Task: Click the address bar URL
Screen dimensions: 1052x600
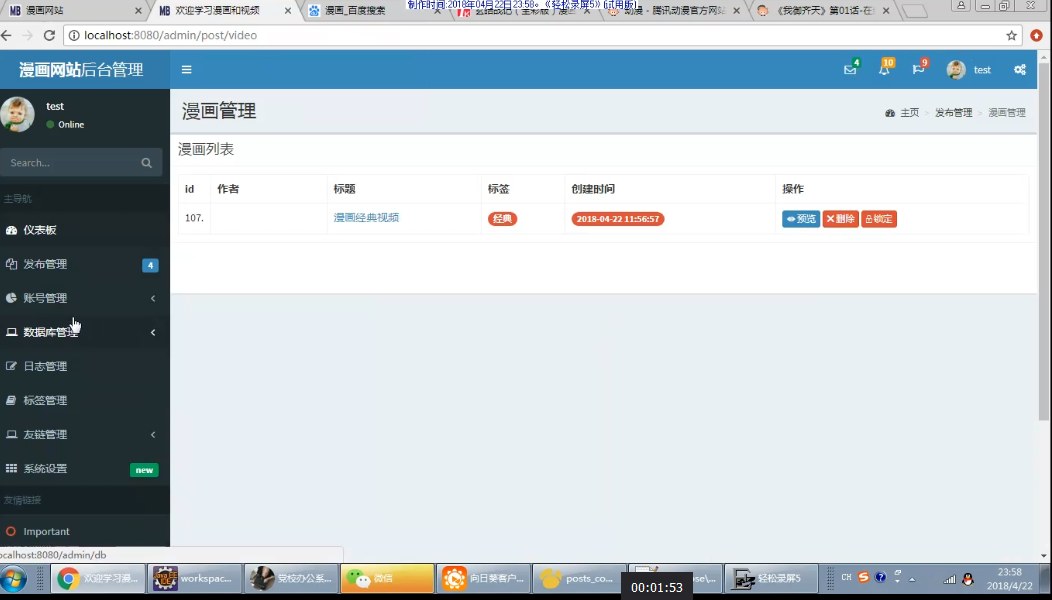Action: click(x=170, y=36)
